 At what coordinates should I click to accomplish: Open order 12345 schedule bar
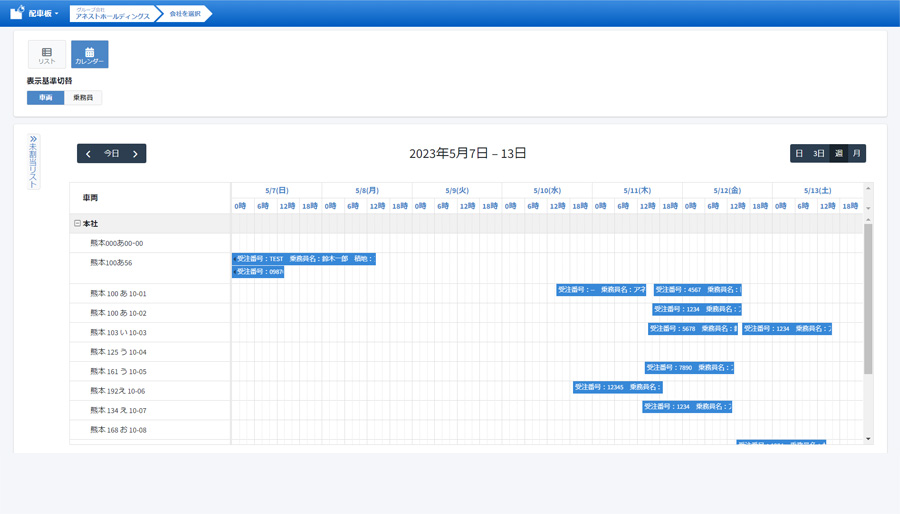pos(617,387)
